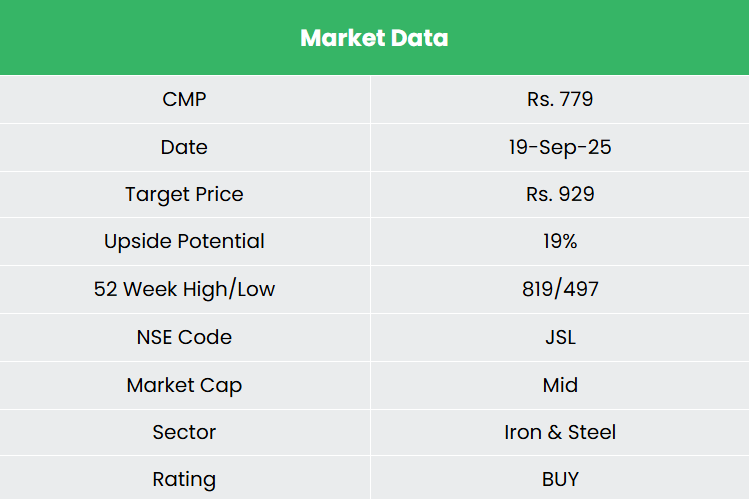This screenshot has height=499, width=749.
Task: Select the Market Cap label
Action: [184, 385]
